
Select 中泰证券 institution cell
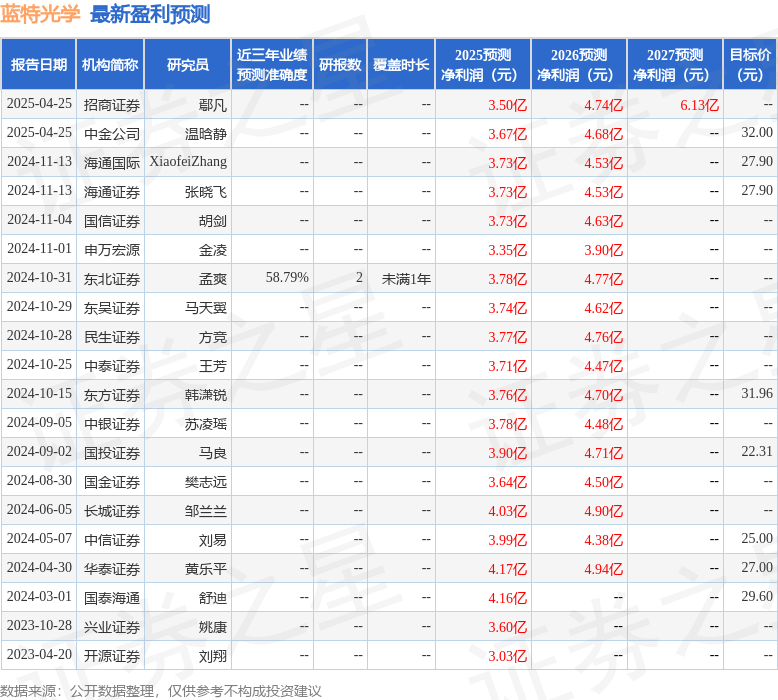coord(112,366)
